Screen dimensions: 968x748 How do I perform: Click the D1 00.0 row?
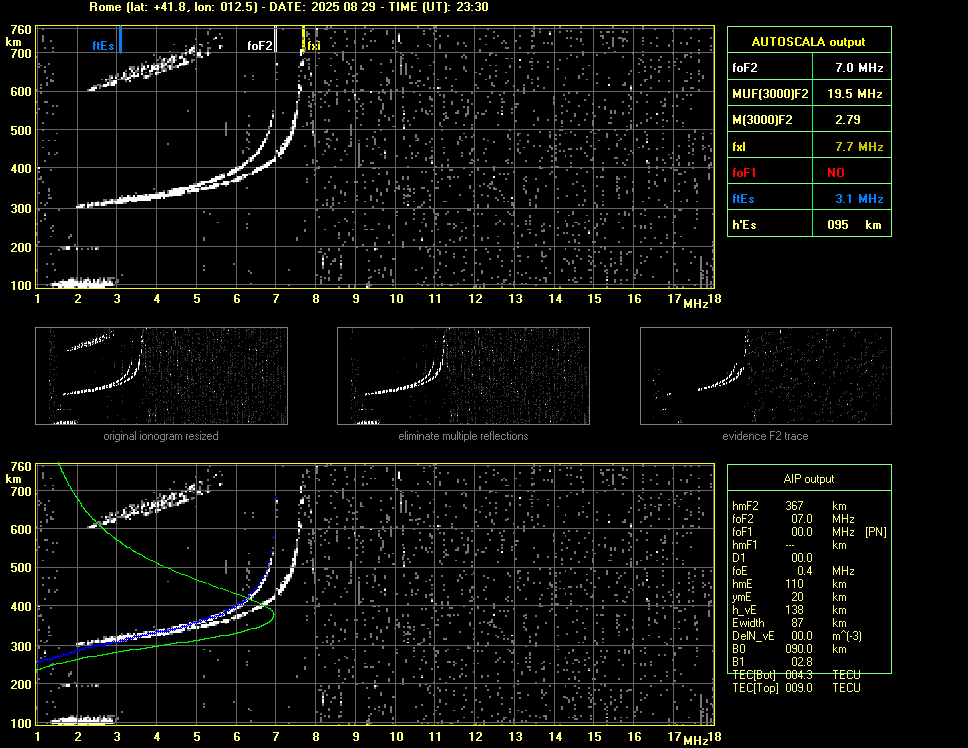pyautogui.click(x=772, y=558)
